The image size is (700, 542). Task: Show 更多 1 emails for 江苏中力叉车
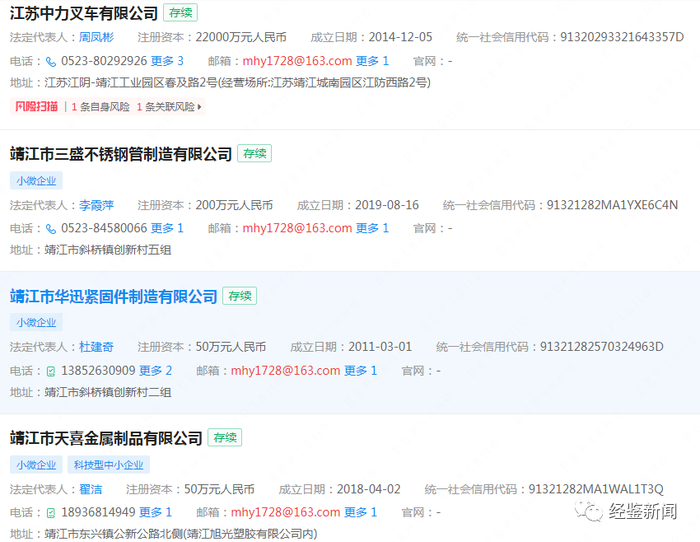point(372,61)
